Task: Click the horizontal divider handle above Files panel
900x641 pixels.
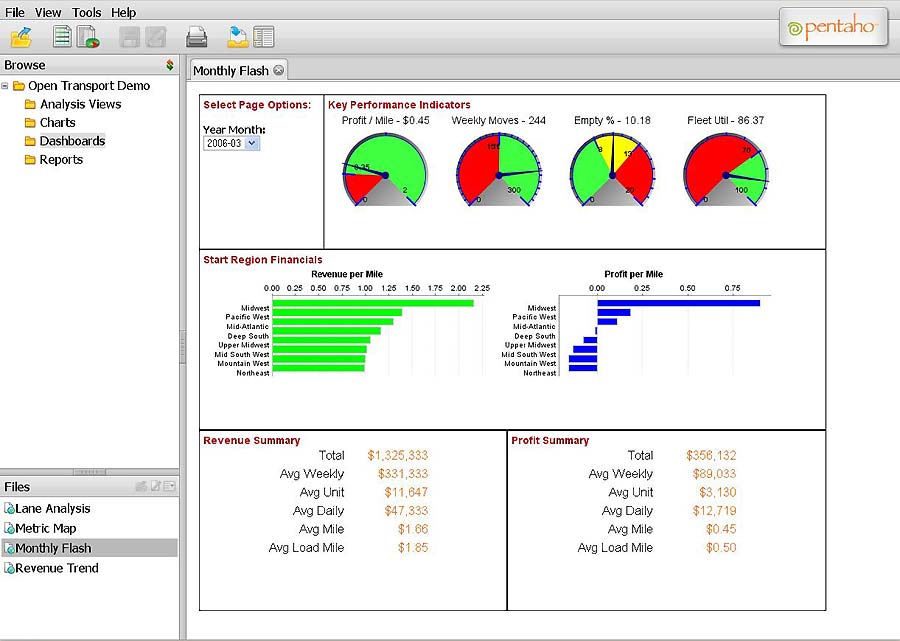Action: click(x=90, y=472)
